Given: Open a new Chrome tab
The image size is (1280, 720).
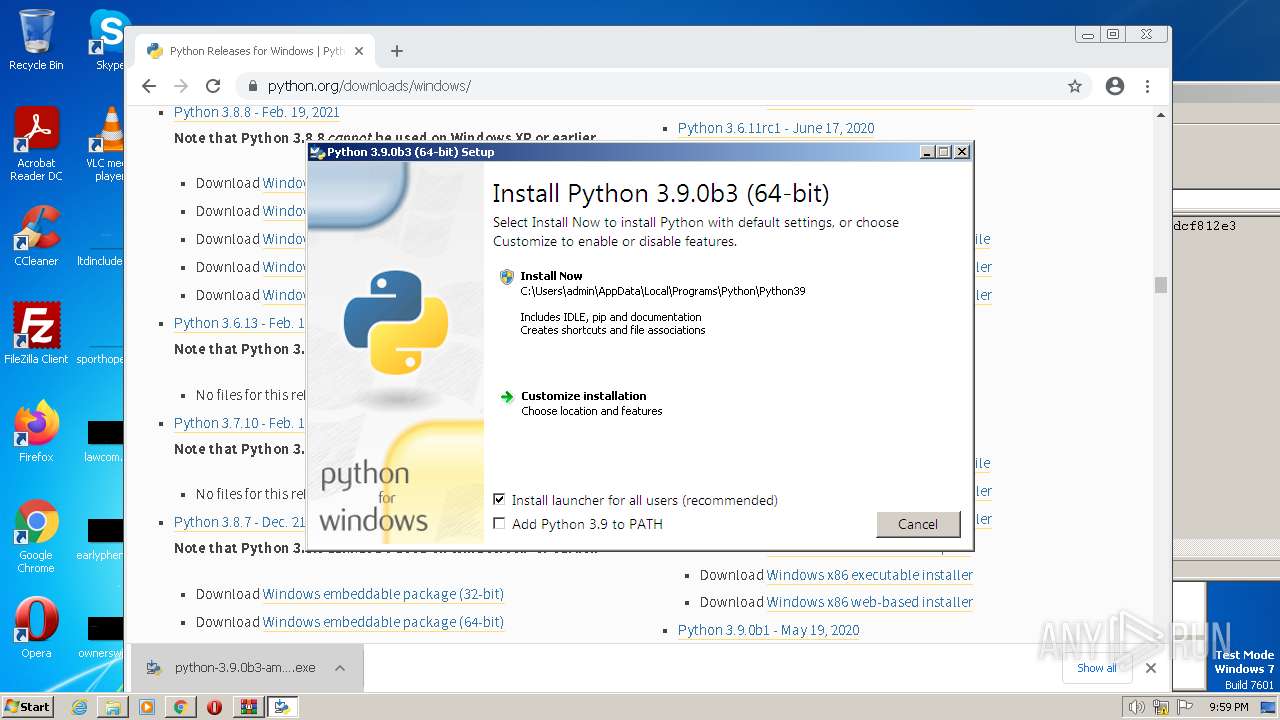Looking at the screenshot, I should [x=397, y=51].
